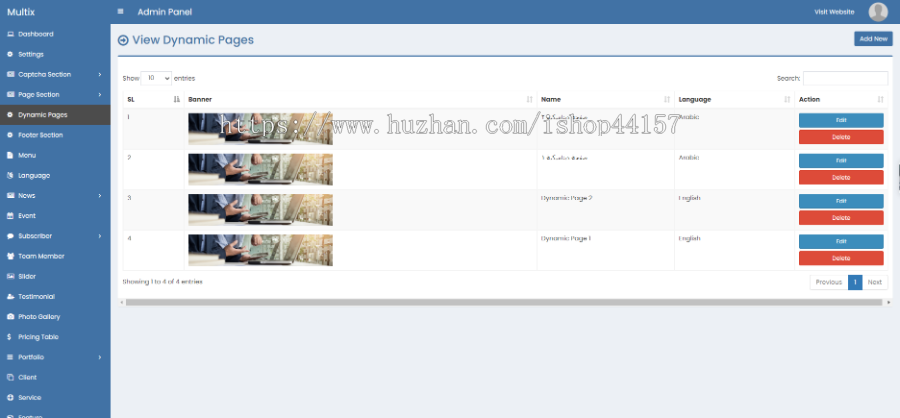The image size is (900, 418).
Task: Sort by the Banner column arrow
Action: point(529,99)
